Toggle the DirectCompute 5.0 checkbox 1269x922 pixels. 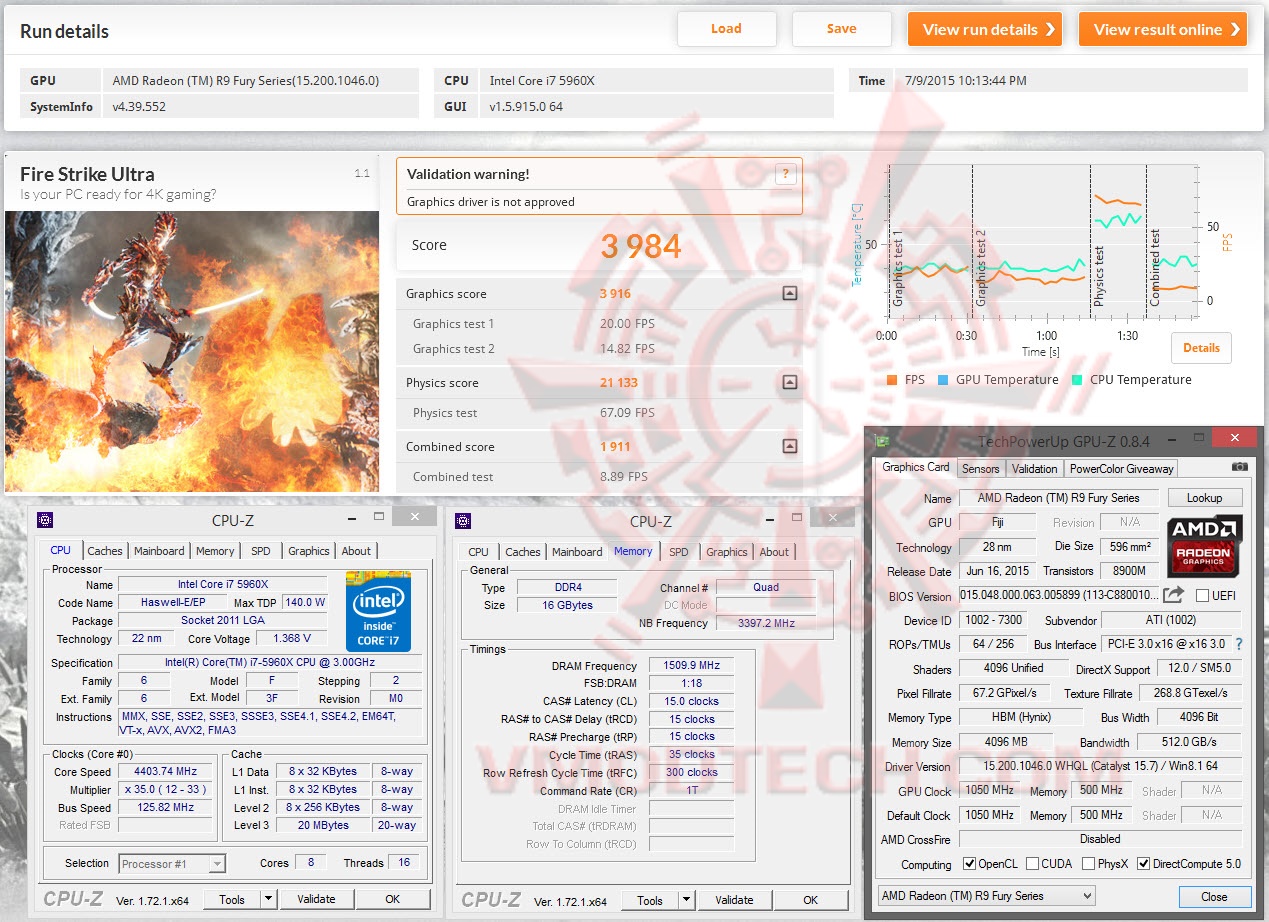[1144, 864]
